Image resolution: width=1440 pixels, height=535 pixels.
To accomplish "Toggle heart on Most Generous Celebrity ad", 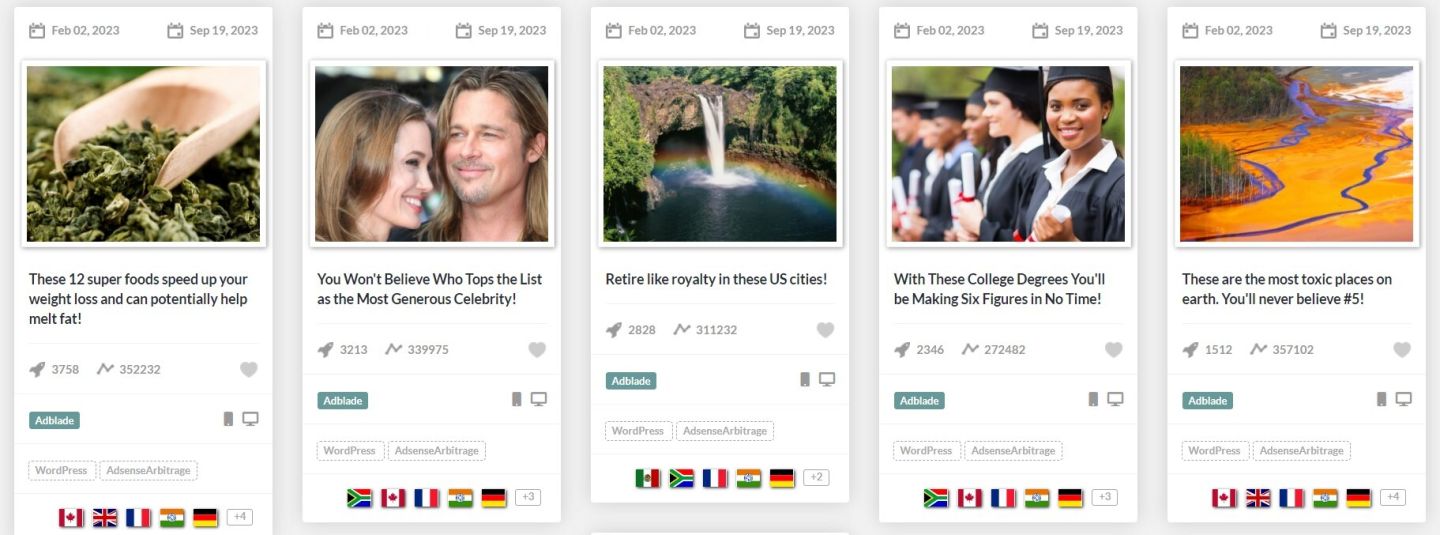I will [537, 349].
